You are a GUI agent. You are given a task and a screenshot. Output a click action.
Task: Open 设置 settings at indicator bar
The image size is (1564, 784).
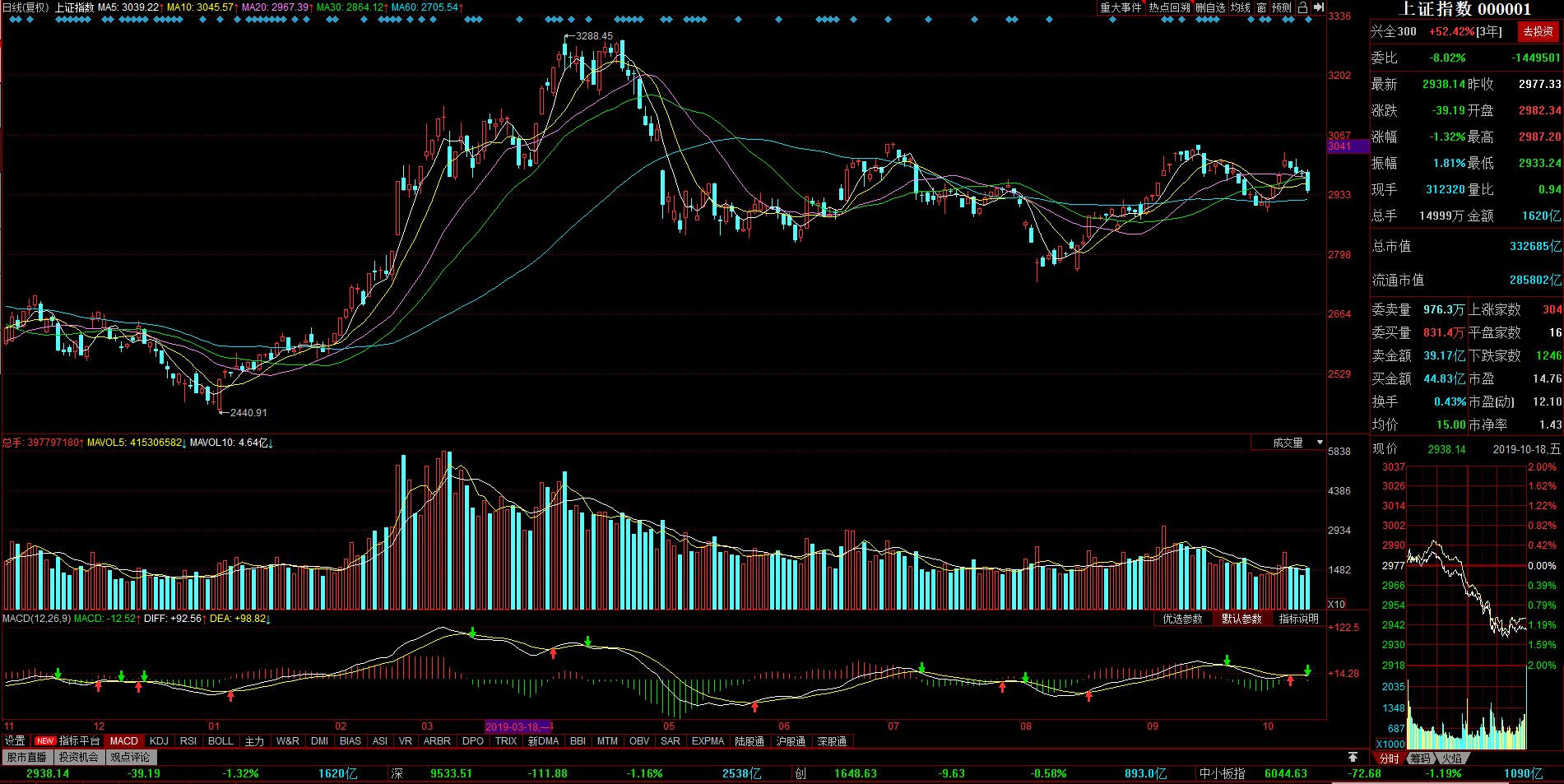click(16, 741)
